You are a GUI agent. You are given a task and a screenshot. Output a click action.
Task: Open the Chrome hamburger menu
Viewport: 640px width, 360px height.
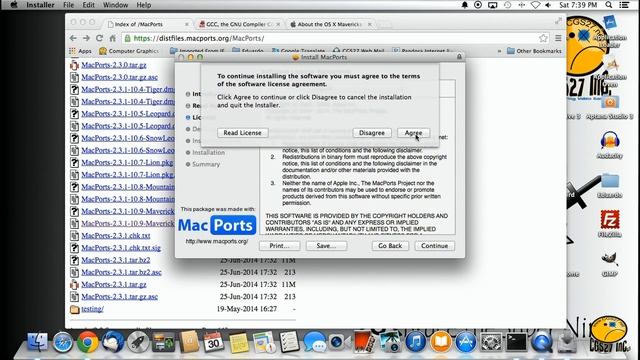558,38
